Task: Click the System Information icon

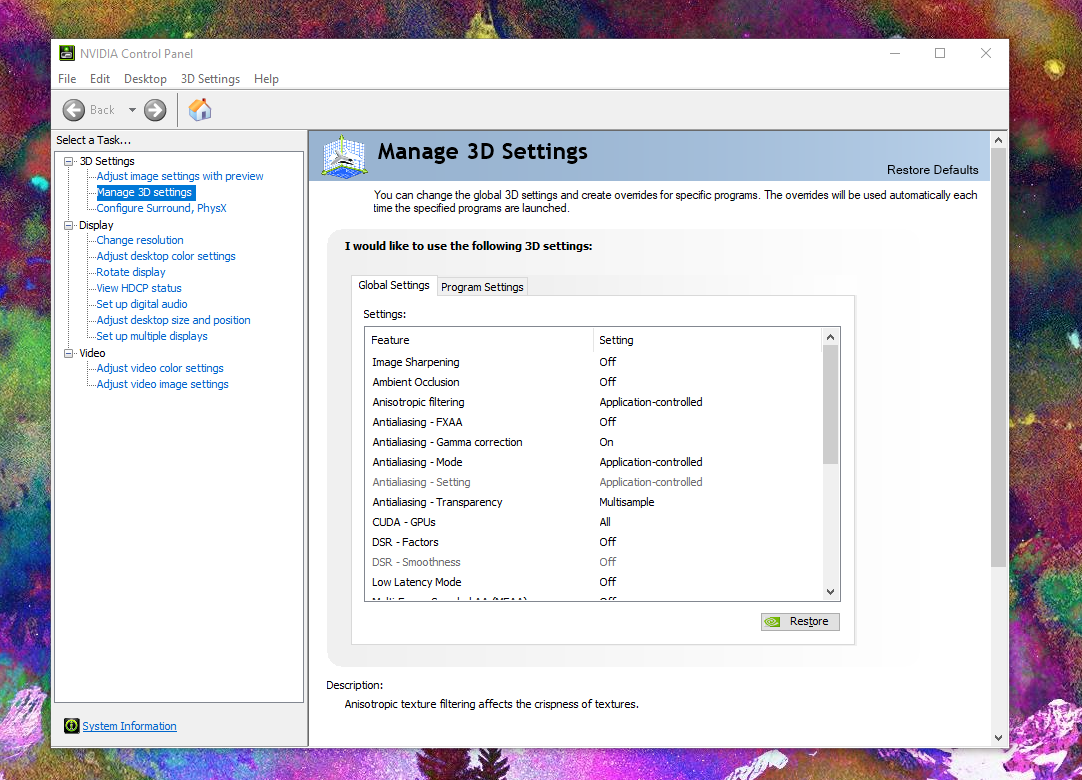Action: click(72, 725)
